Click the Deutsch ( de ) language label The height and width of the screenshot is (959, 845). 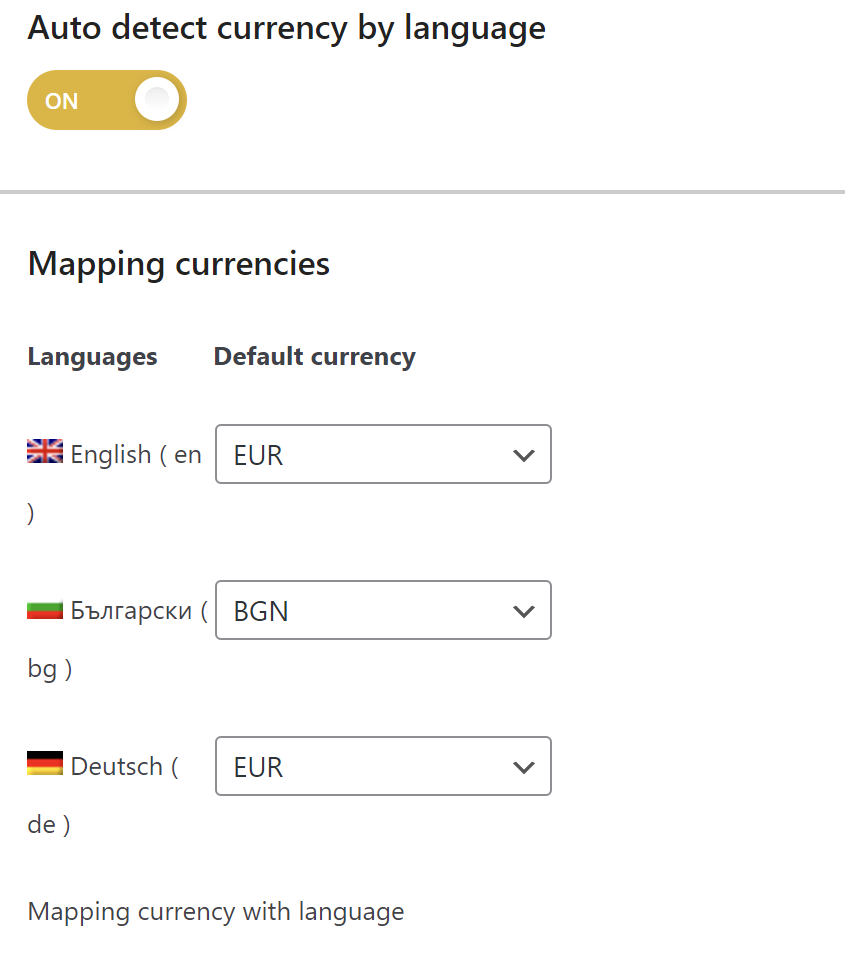pos(123,767)
